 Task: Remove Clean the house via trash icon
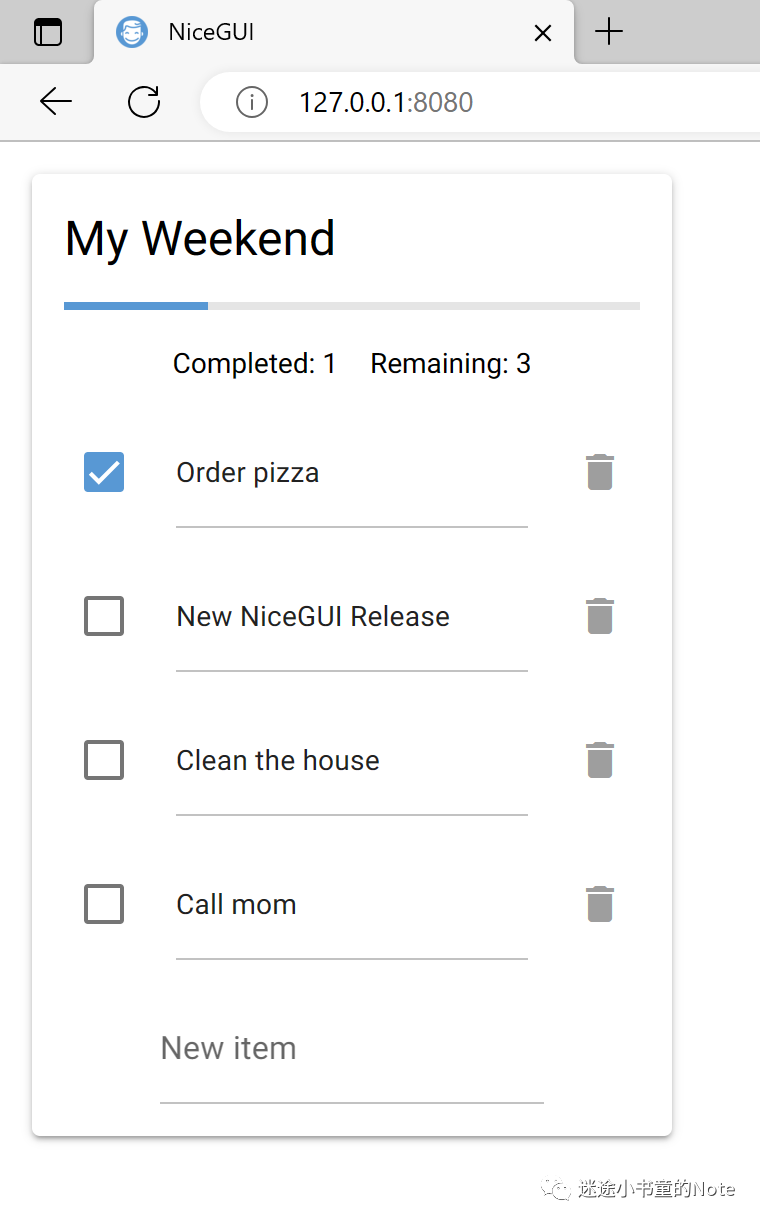599,760
